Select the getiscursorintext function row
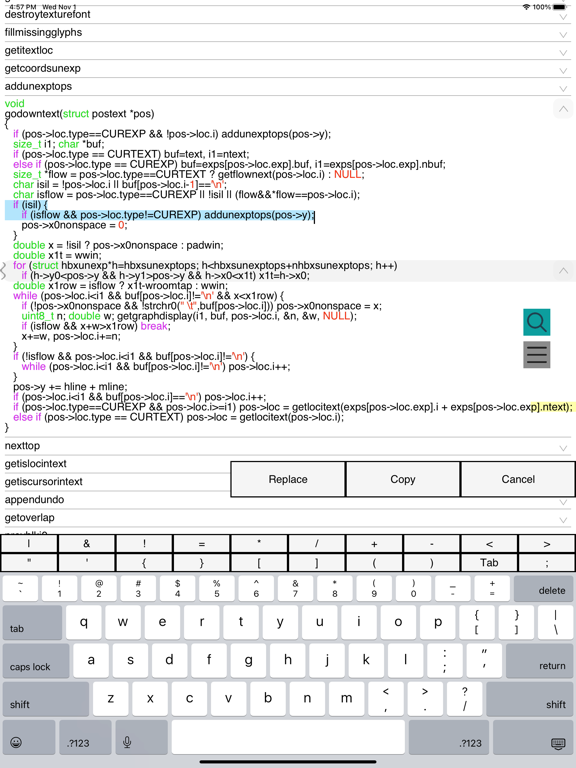Viewport: 576px width, 768px height. coord(117,482)
